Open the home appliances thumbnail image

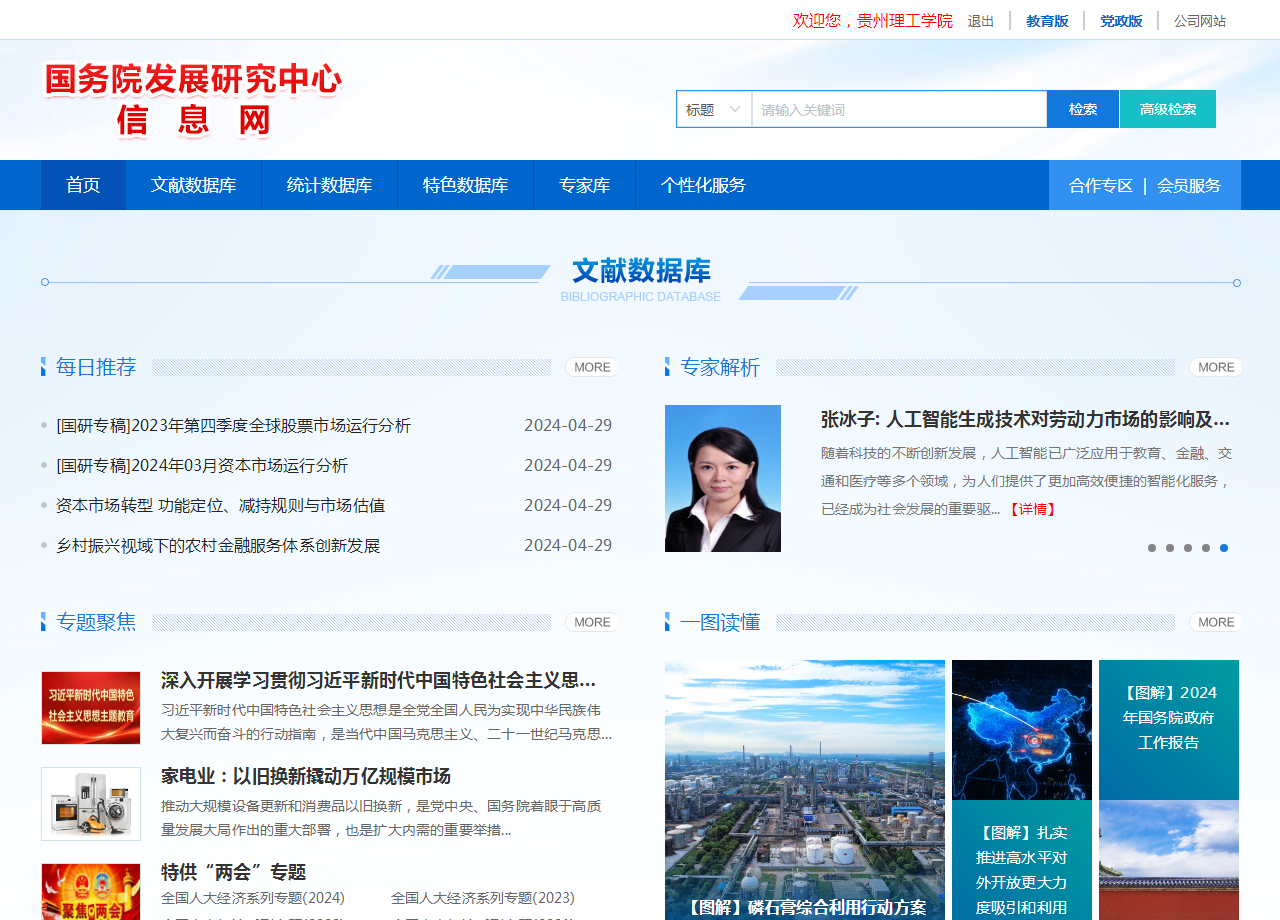pos(91,804)
